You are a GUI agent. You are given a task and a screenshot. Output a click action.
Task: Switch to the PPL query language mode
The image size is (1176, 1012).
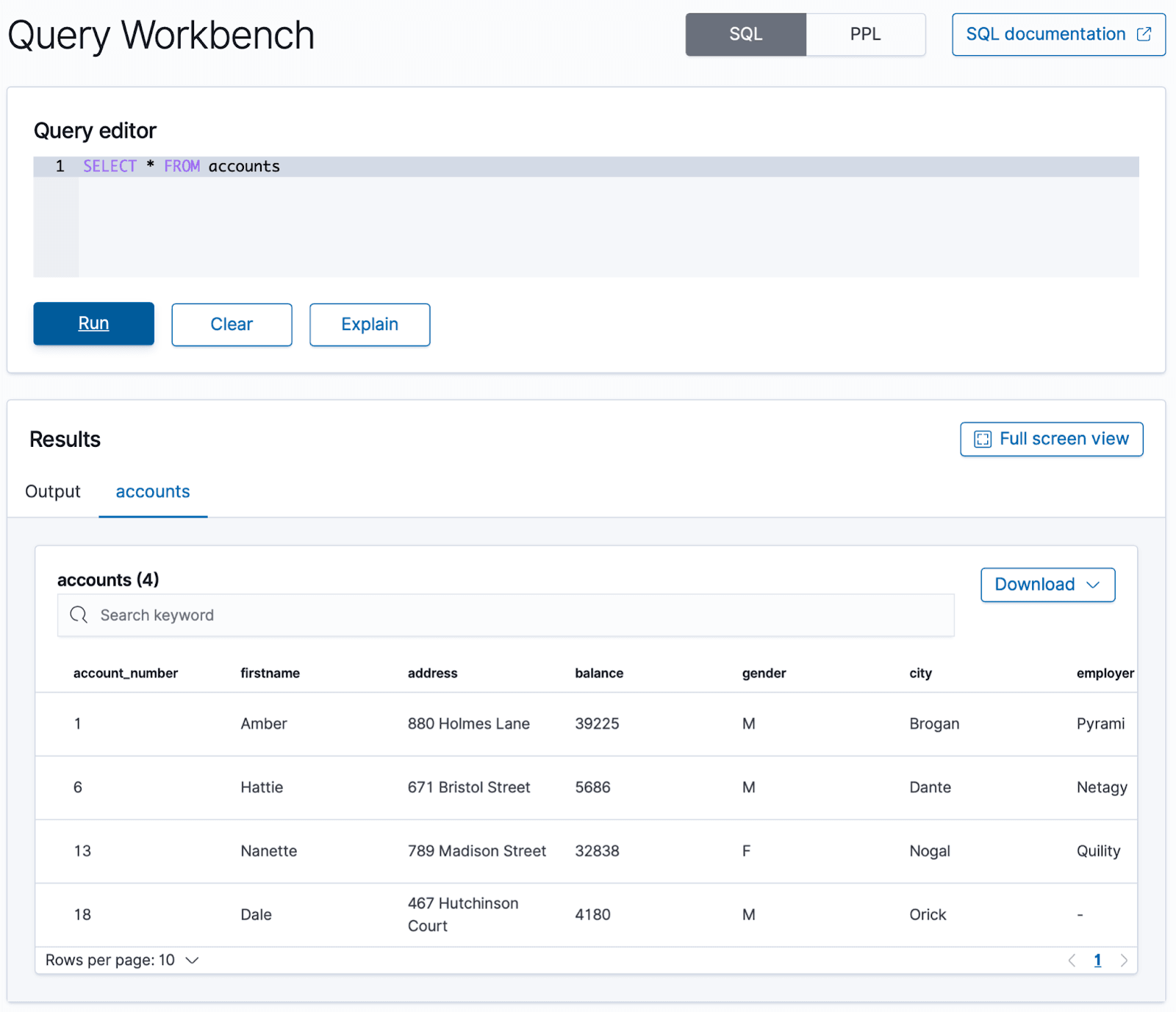click(865, 34)
